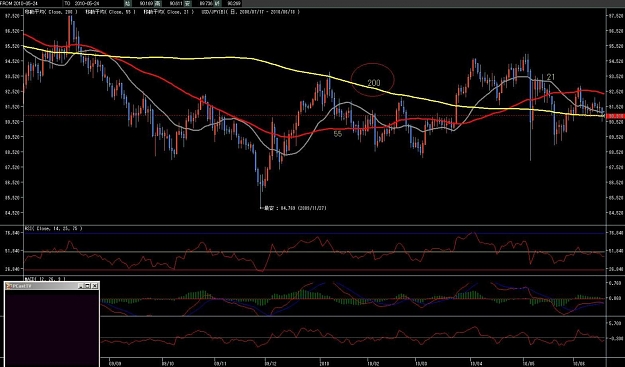Click the current price marker on right axis
This screenshot has width=625, height=367.
click(x=615, y=116)
